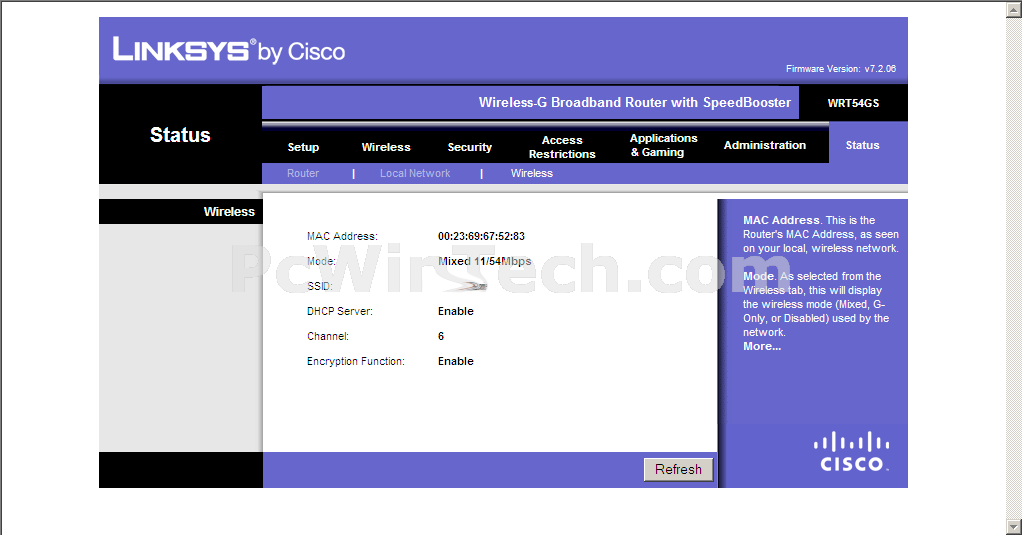Click the scrollbar up arrow
Image resolution: width=1022 pixels, height=535 pixels.
1014,9
